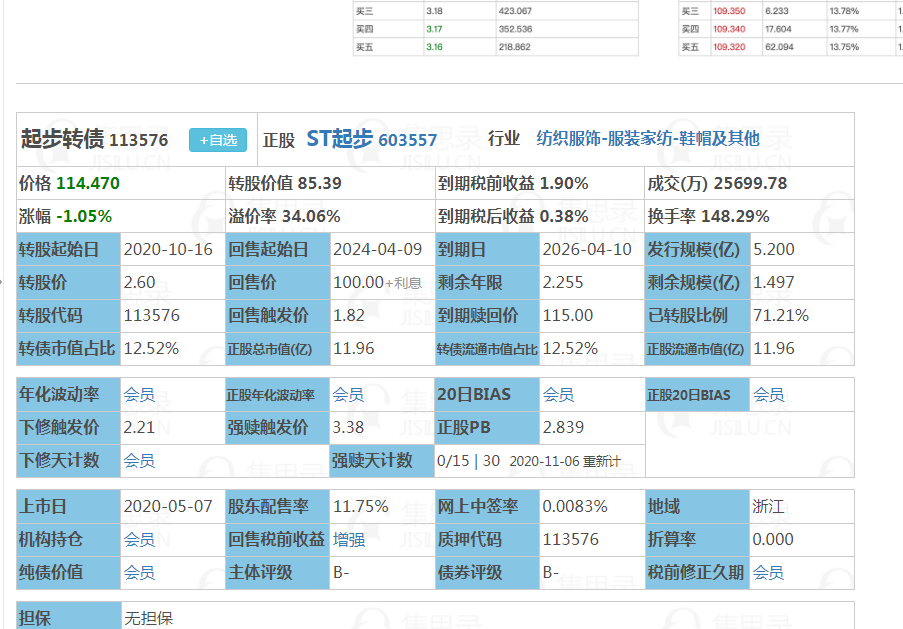The width and height of the screenshot is (903, 629).
Task: Open the 会员 link for 税前修正久期
Action: point(768,573)
